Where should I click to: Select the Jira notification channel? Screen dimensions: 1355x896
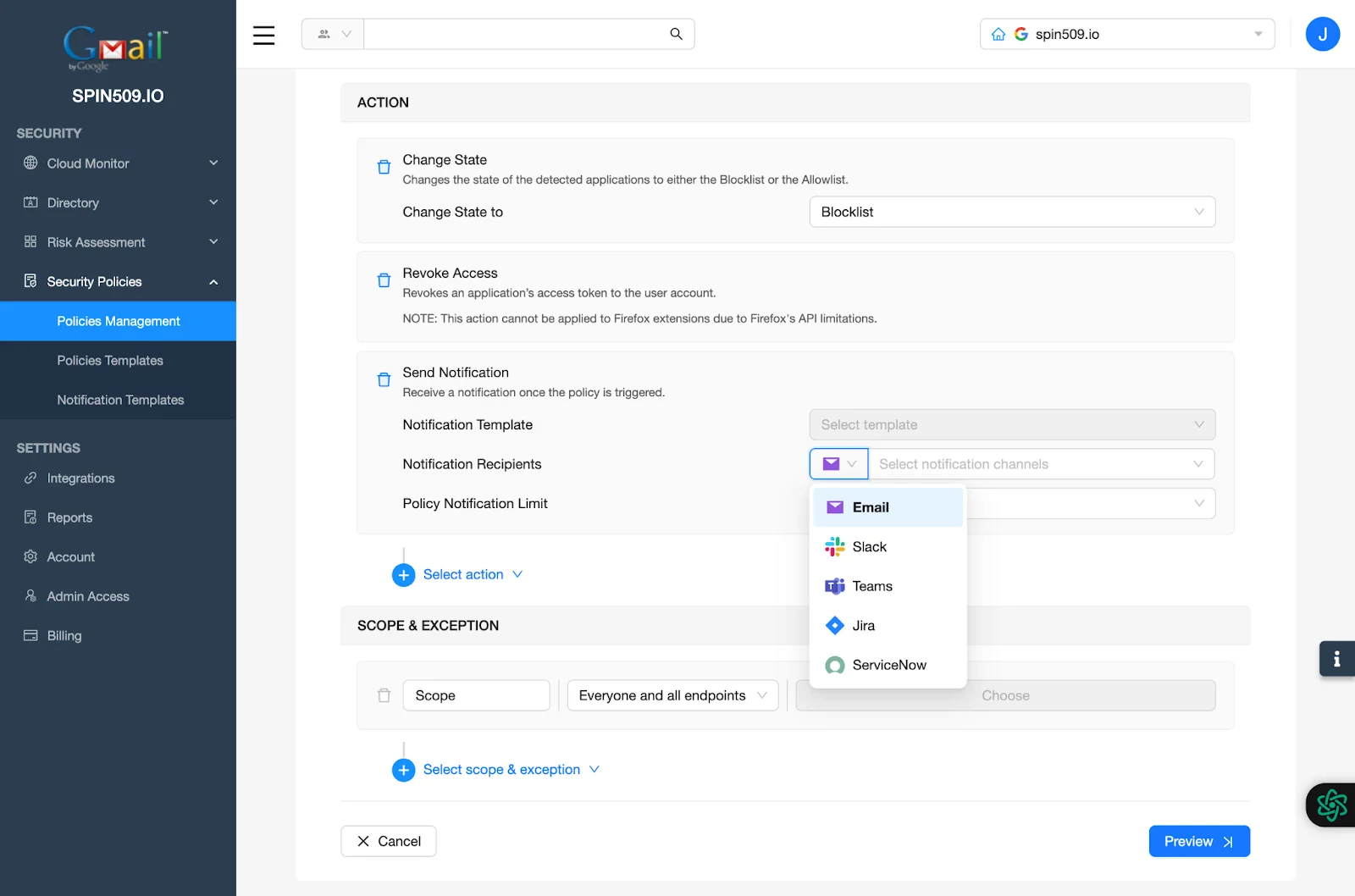(x=863, y=625)
